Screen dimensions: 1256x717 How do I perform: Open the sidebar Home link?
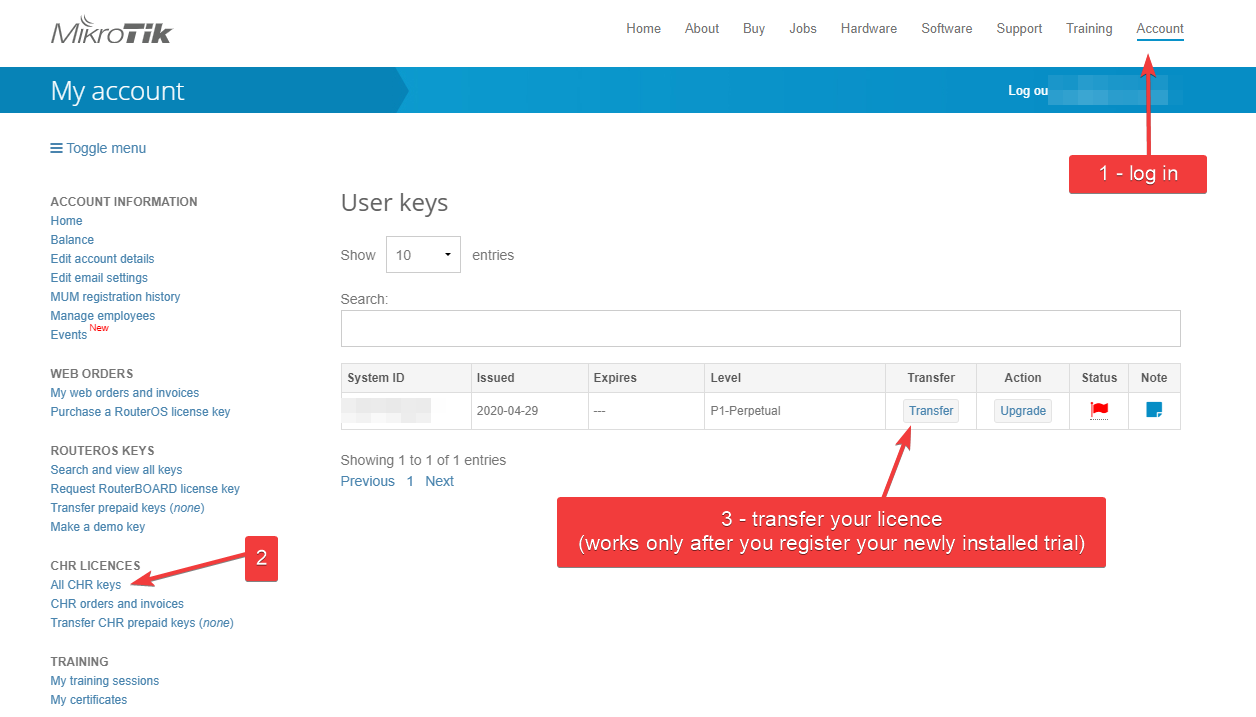(x=66, y=221)
